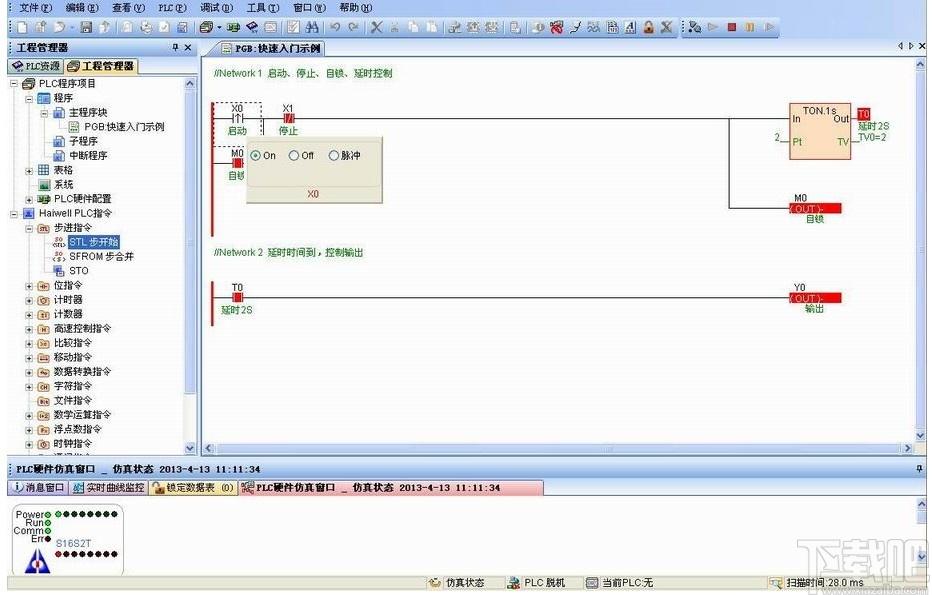Switch to the 消息窗口 tab
This screenshot has width=932, height=595.
pos(37,487)
